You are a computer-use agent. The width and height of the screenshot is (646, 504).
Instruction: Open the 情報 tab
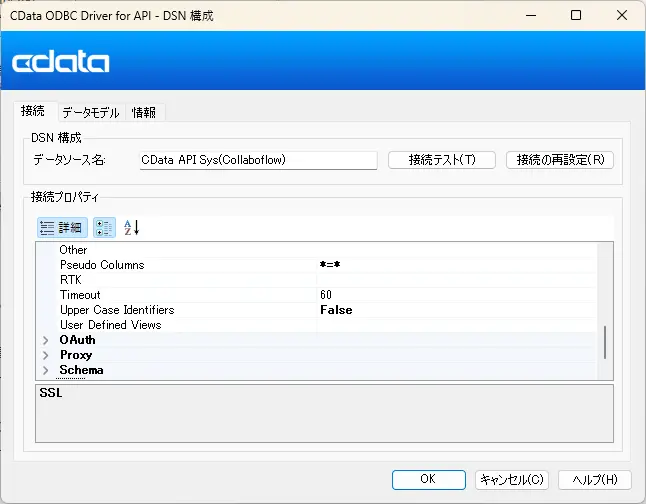(x=144, y=112)
